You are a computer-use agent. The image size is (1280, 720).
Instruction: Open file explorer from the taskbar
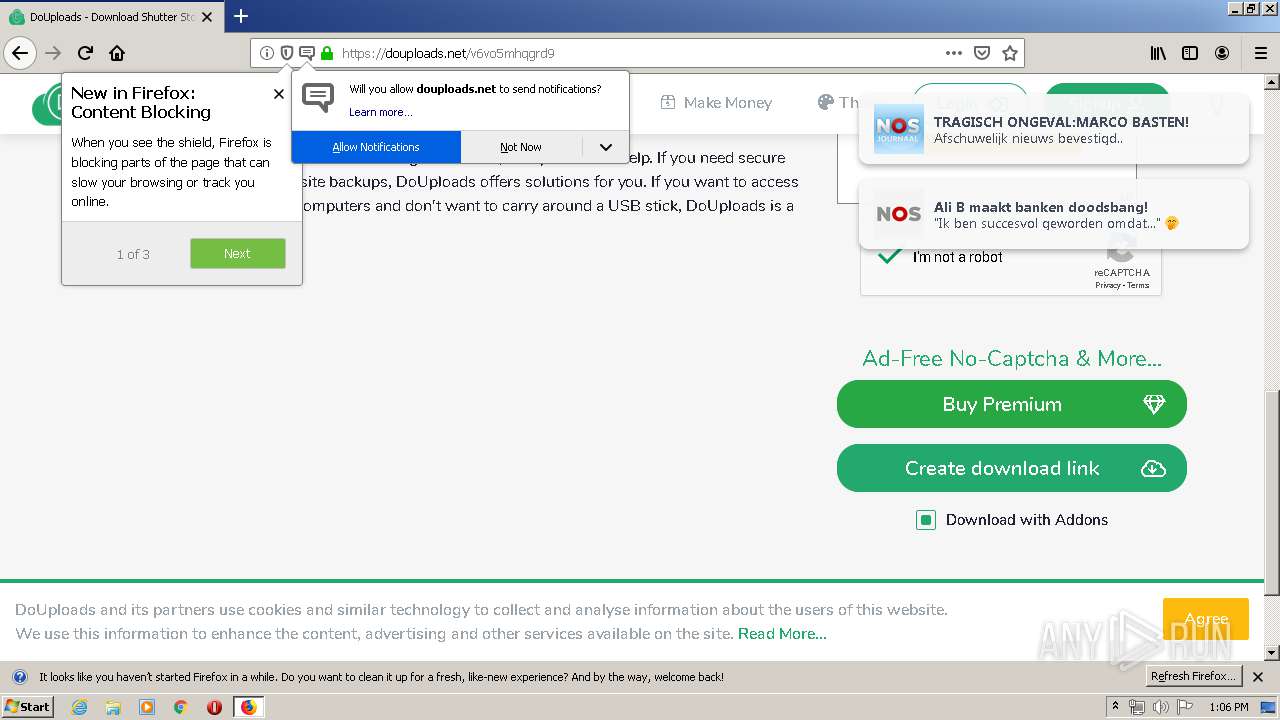[113, 707]
